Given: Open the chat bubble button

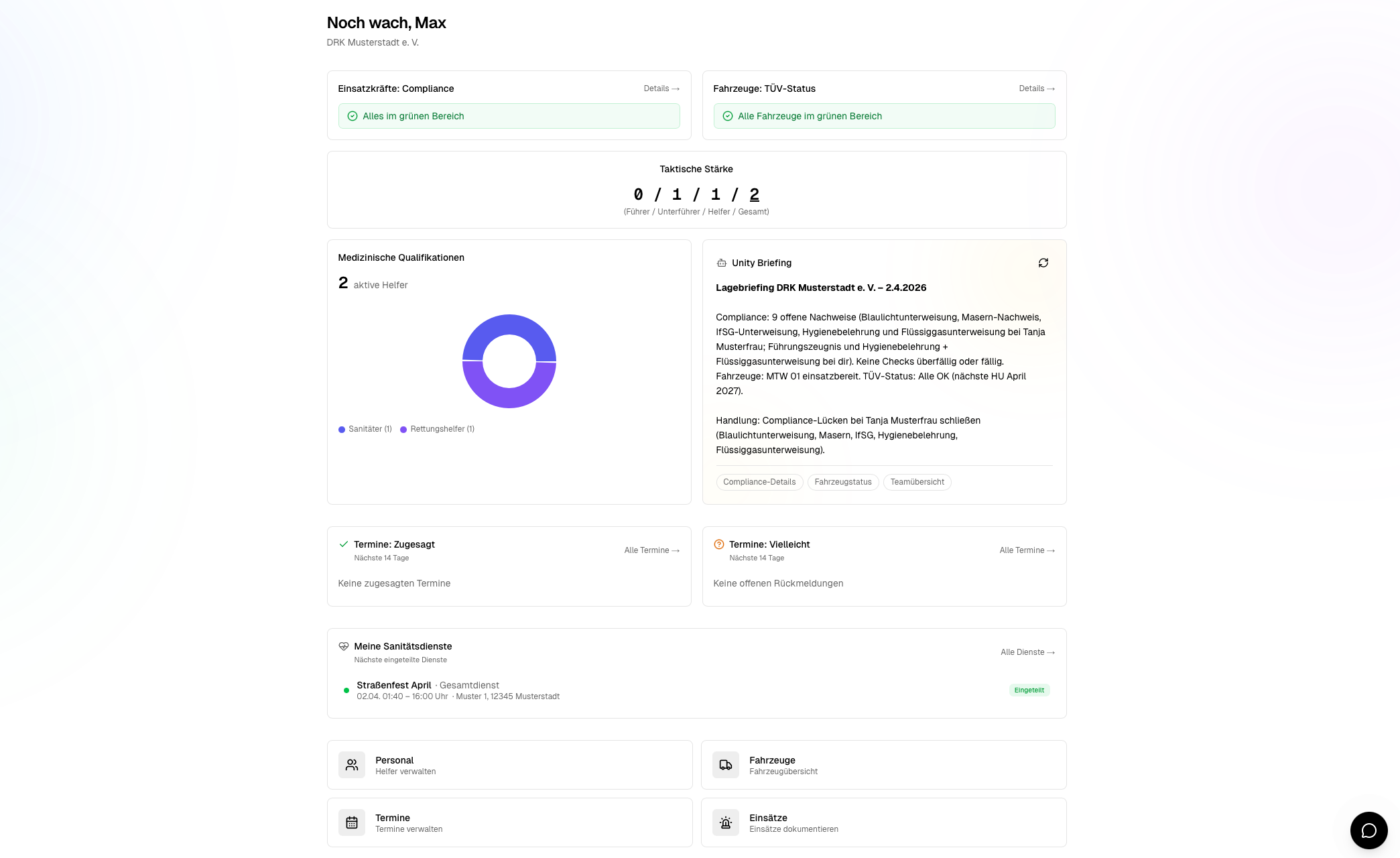Looking at the screenshot, I should [x=1369, y=831].
